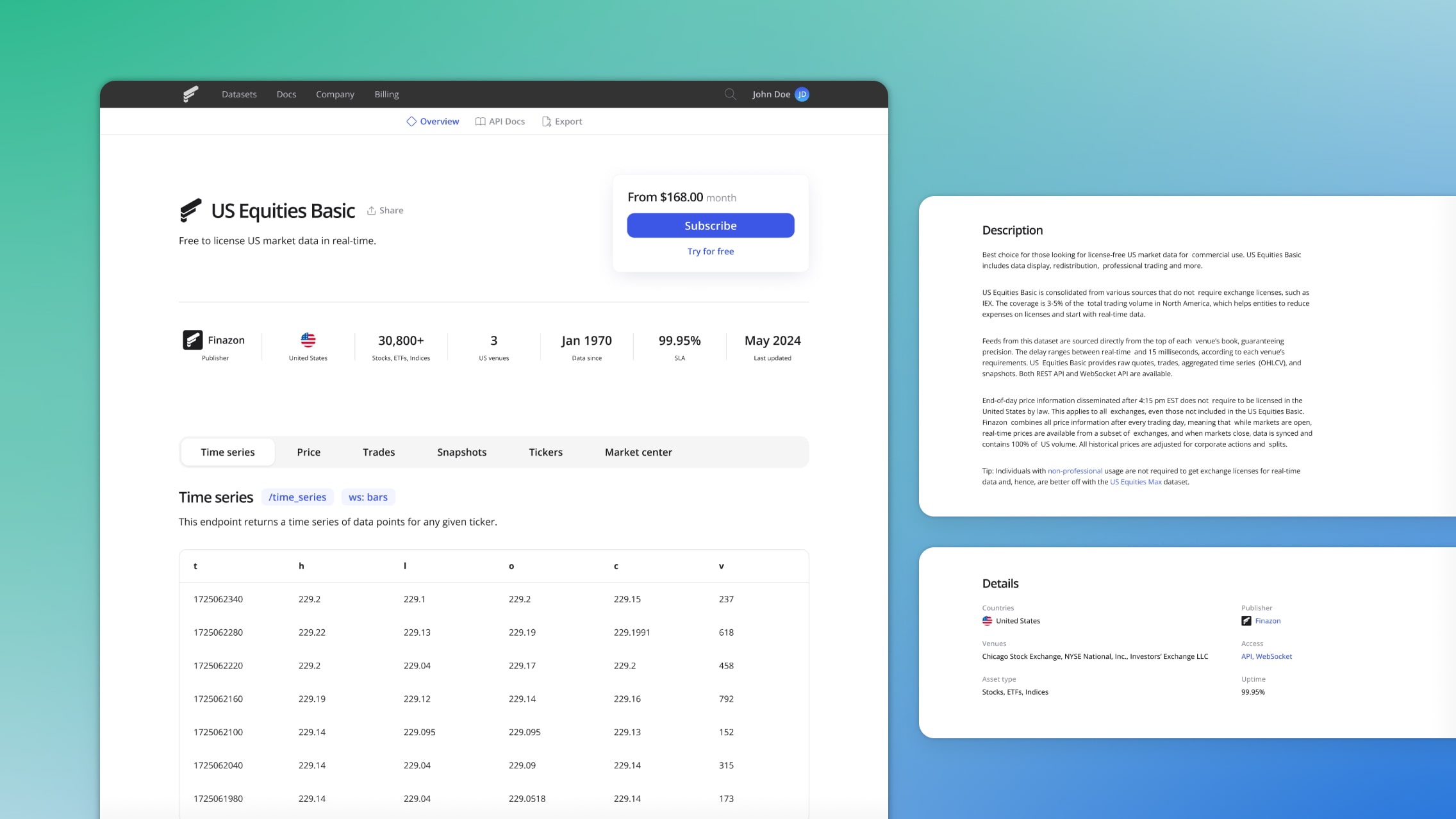The image size is (1456, 819).
Task: Click the United States flag in stats row
Action: coord(308,340)
